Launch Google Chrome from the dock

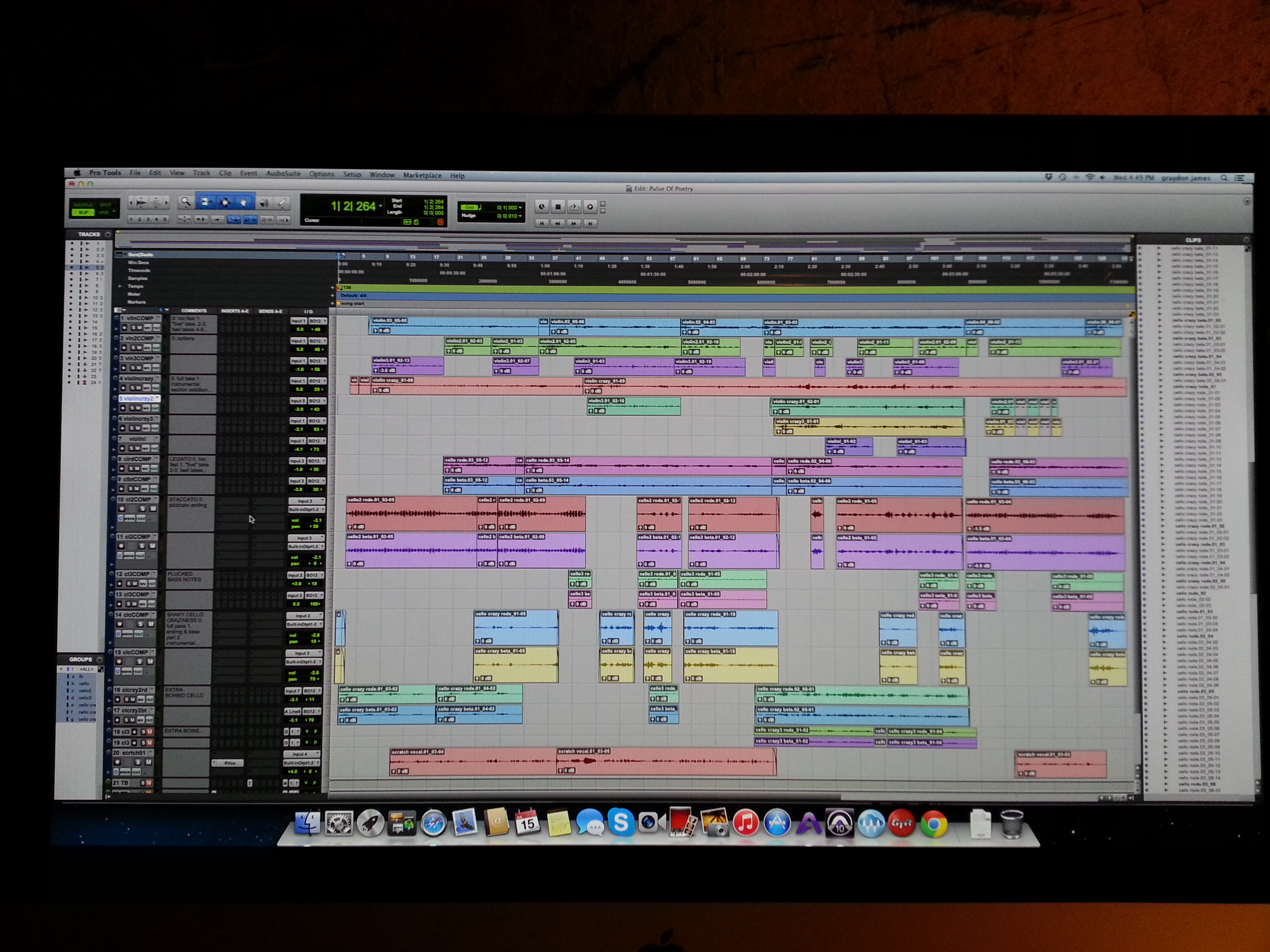click(x=933, y=824)
